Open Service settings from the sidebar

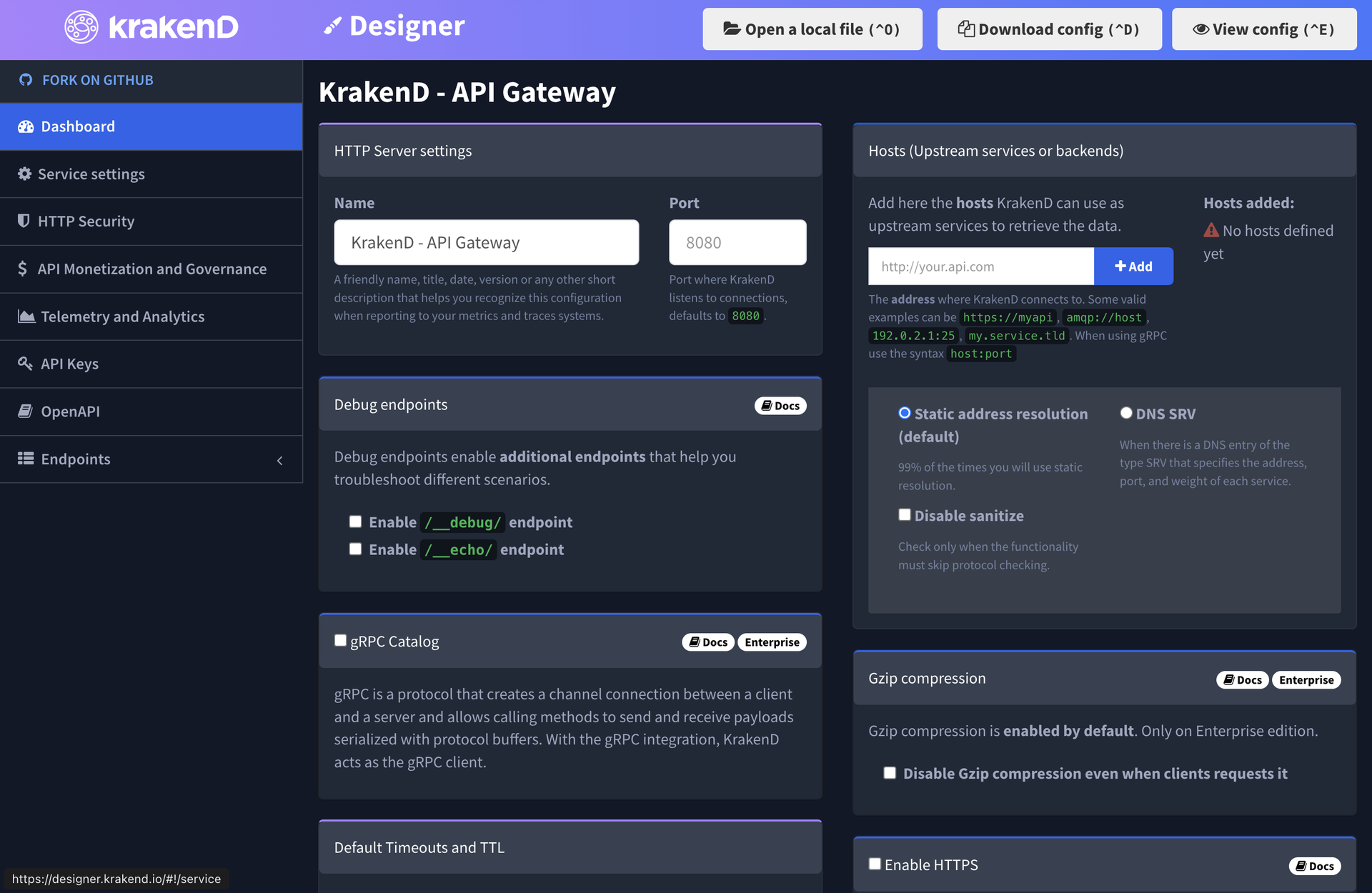pos(151,174)
